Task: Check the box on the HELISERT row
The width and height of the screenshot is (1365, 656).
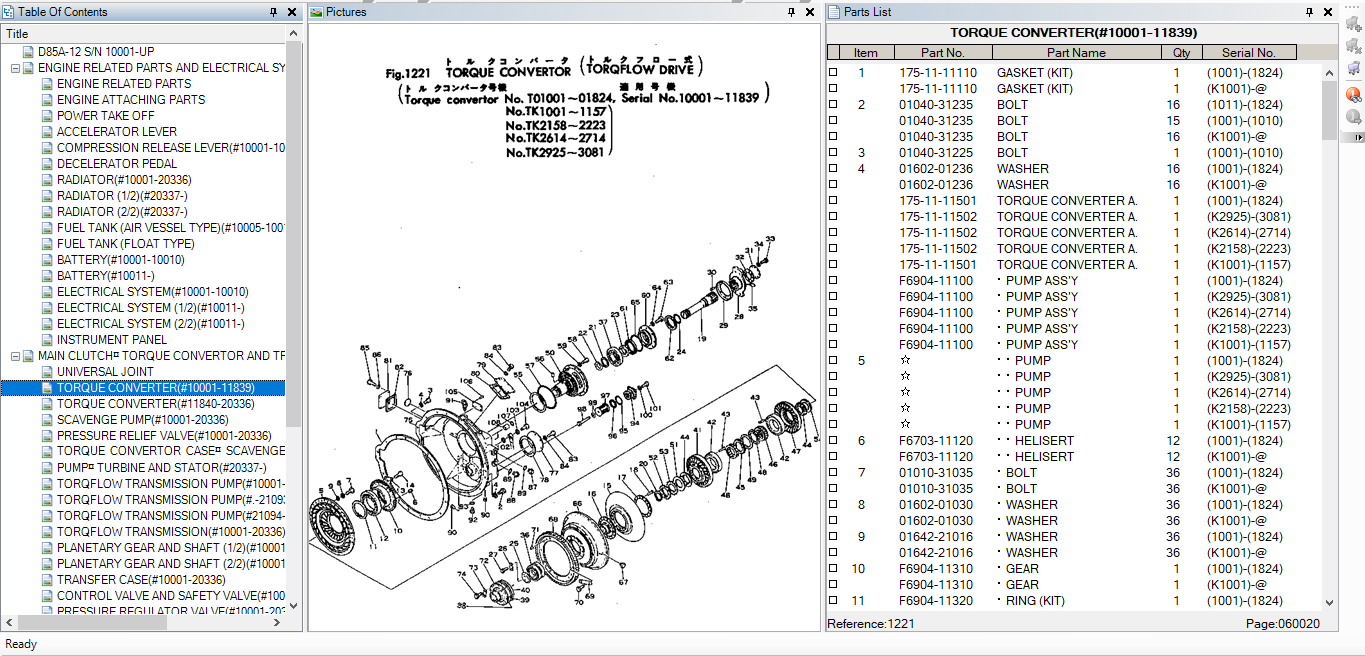Action: pos(833,440)
